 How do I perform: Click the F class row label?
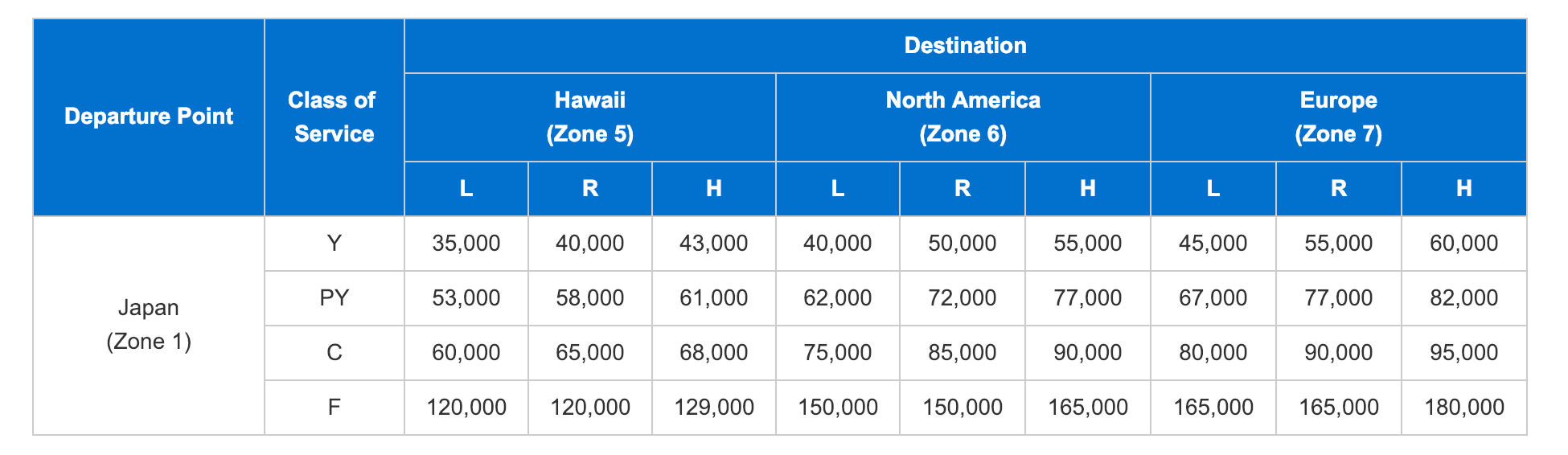click(334, 408)
